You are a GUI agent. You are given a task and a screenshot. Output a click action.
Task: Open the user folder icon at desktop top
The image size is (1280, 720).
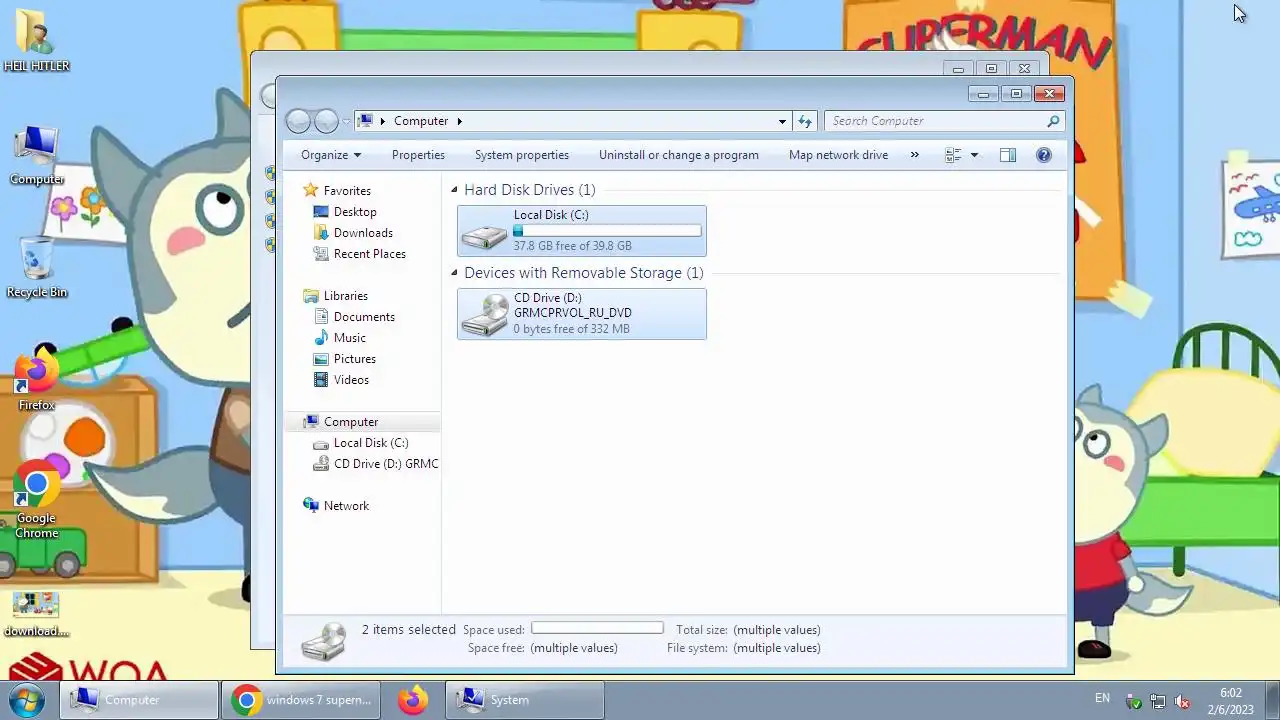tap(37, 41)
